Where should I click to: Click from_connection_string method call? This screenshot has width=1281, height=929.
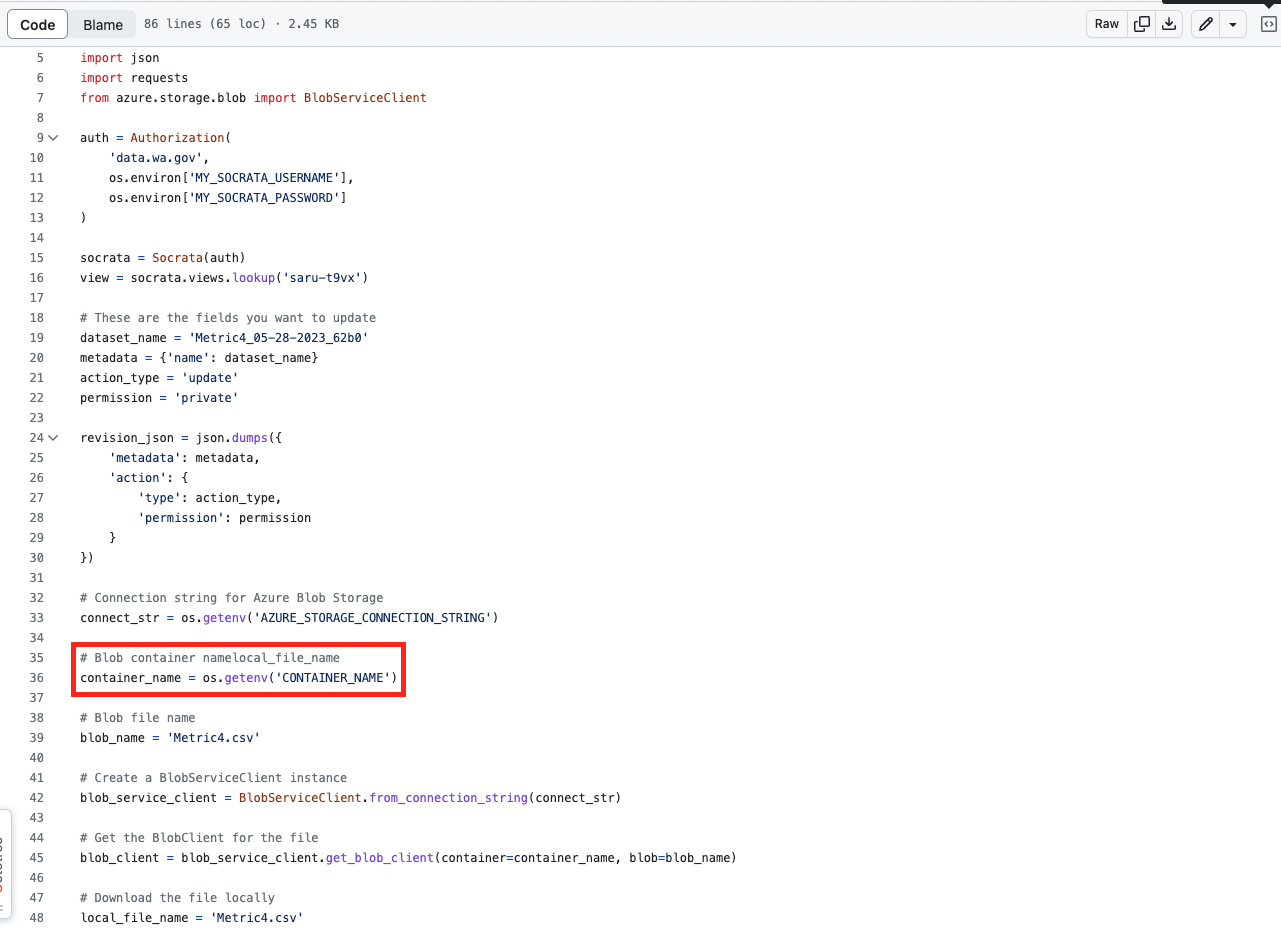[448, 798]
